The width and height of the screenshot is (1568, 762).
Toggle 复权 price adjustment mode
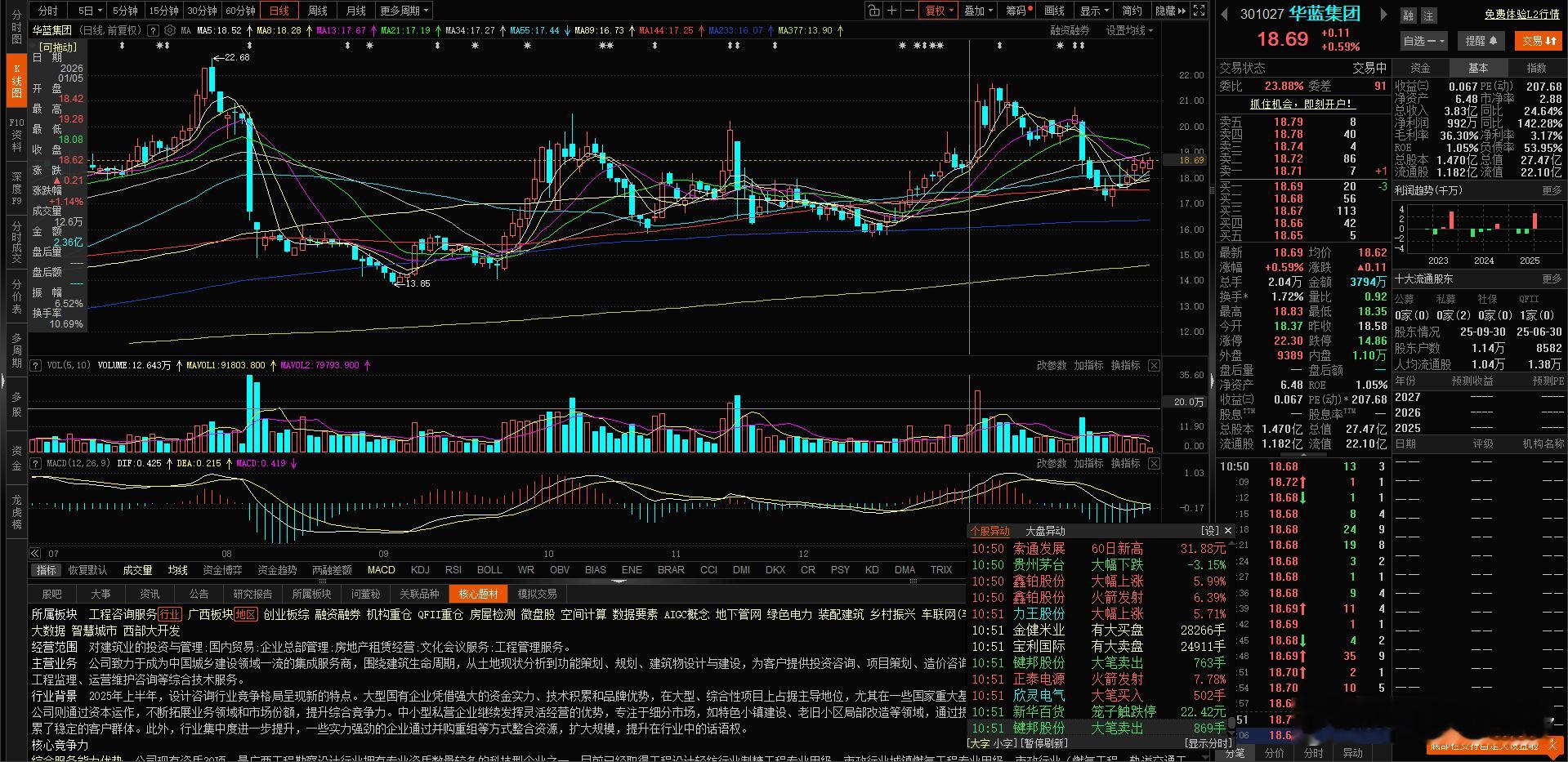point(938,11)
